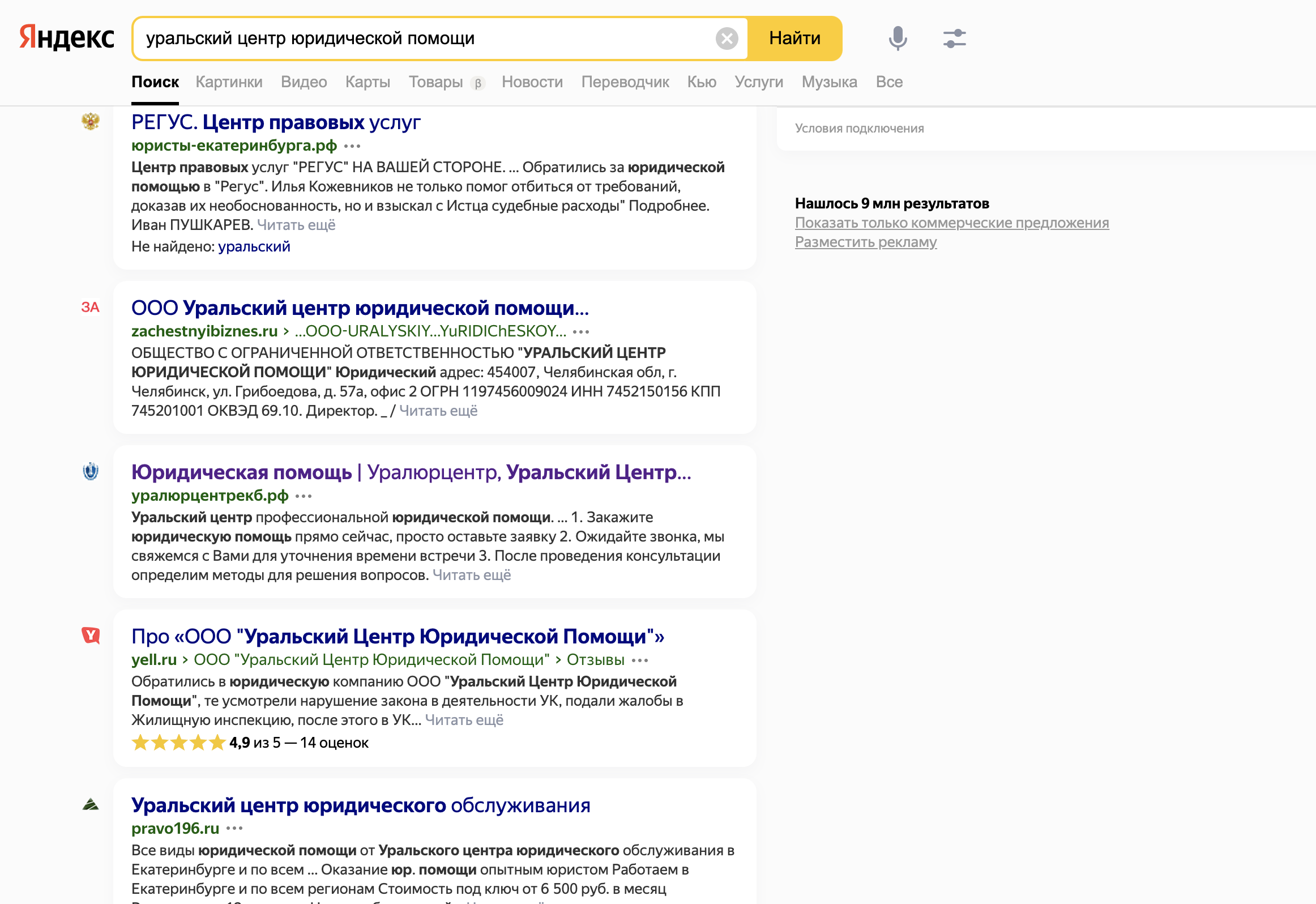The image size is (1316, 904).
Task: Click the pravo196.ru favicon
Action: pyautogui.click(x=91, y=804)
